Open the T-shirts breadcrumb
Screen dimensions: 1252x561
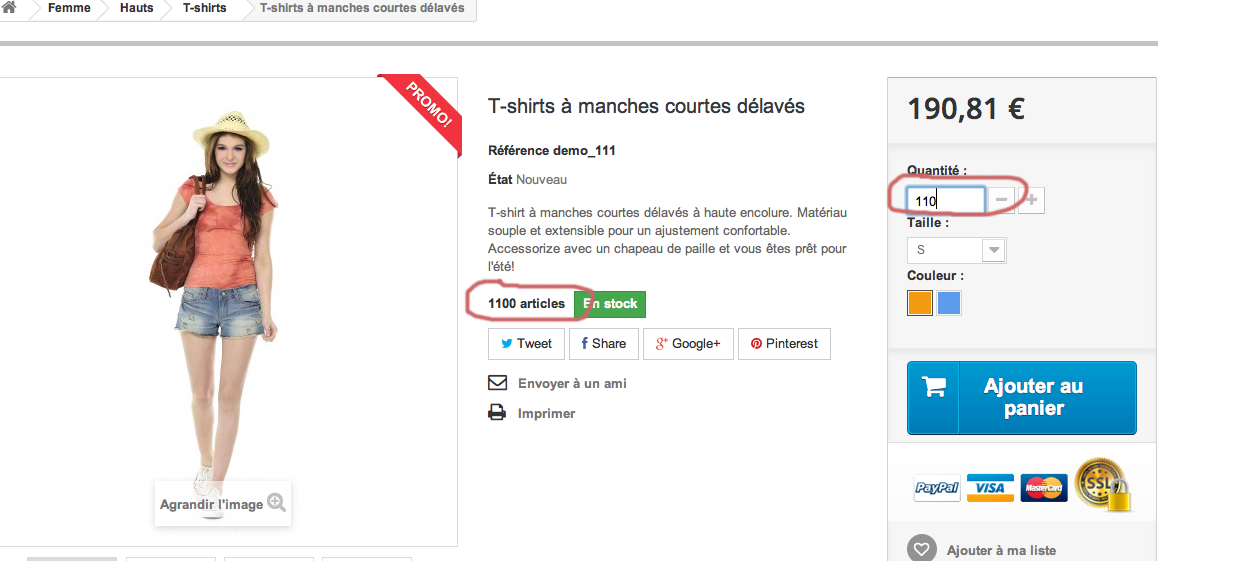tap(204, 8)
